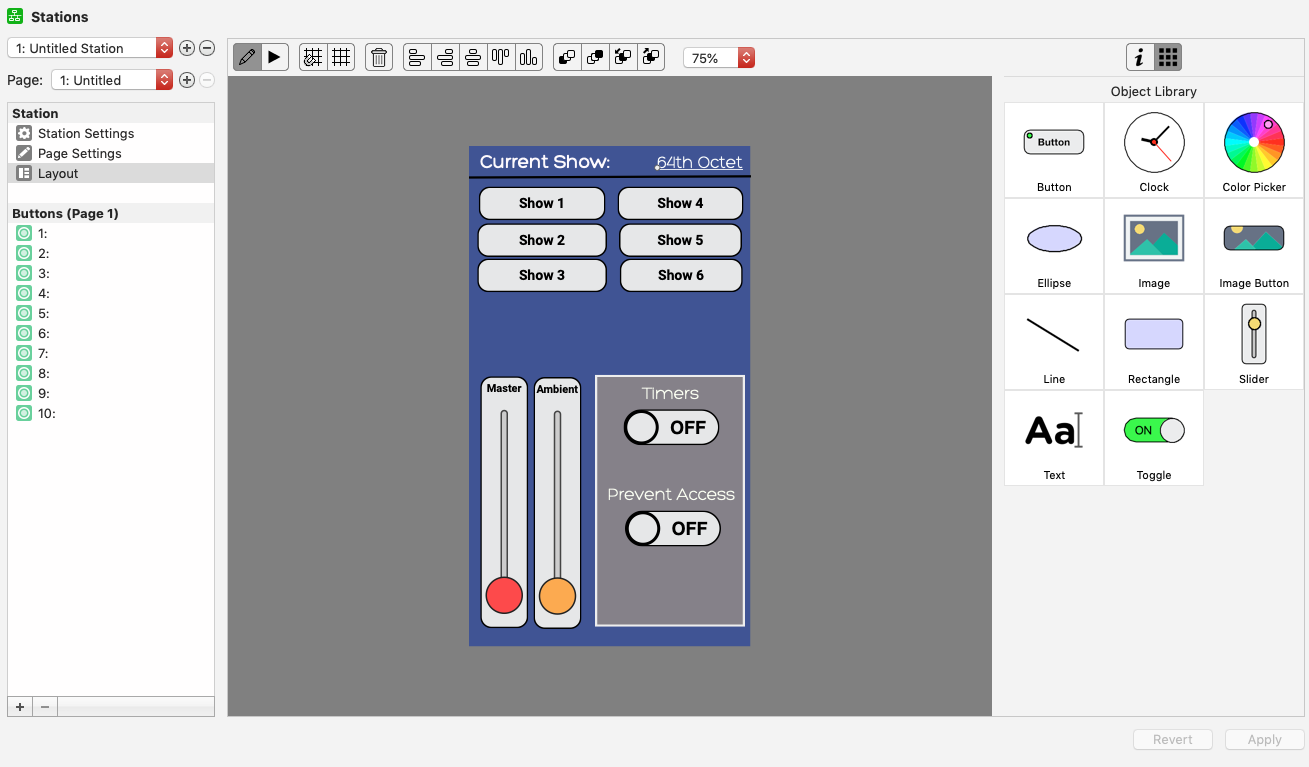Open the 75% zoom level dropdown
1309x767 pixels.
(x=718, y=58)
